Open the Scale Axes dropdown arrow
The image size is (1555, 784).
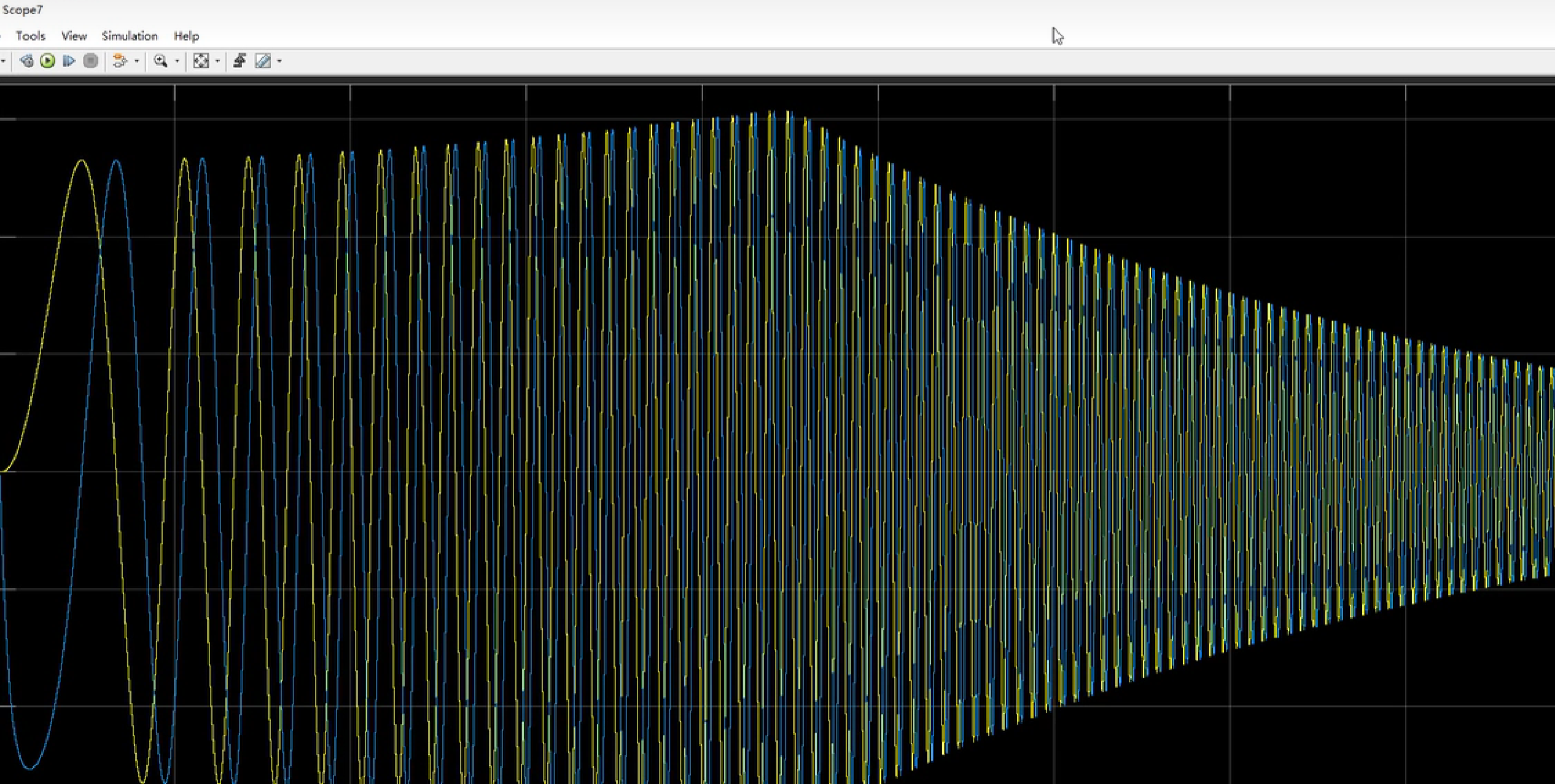coord(217,61)
